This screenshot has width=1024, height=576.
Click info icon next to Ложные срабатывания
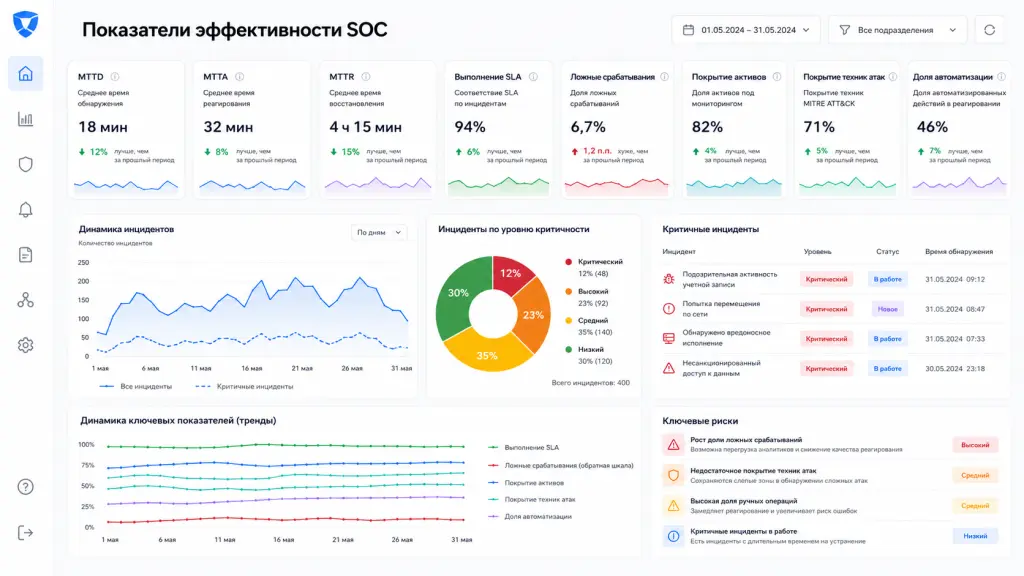click(664, 77)
